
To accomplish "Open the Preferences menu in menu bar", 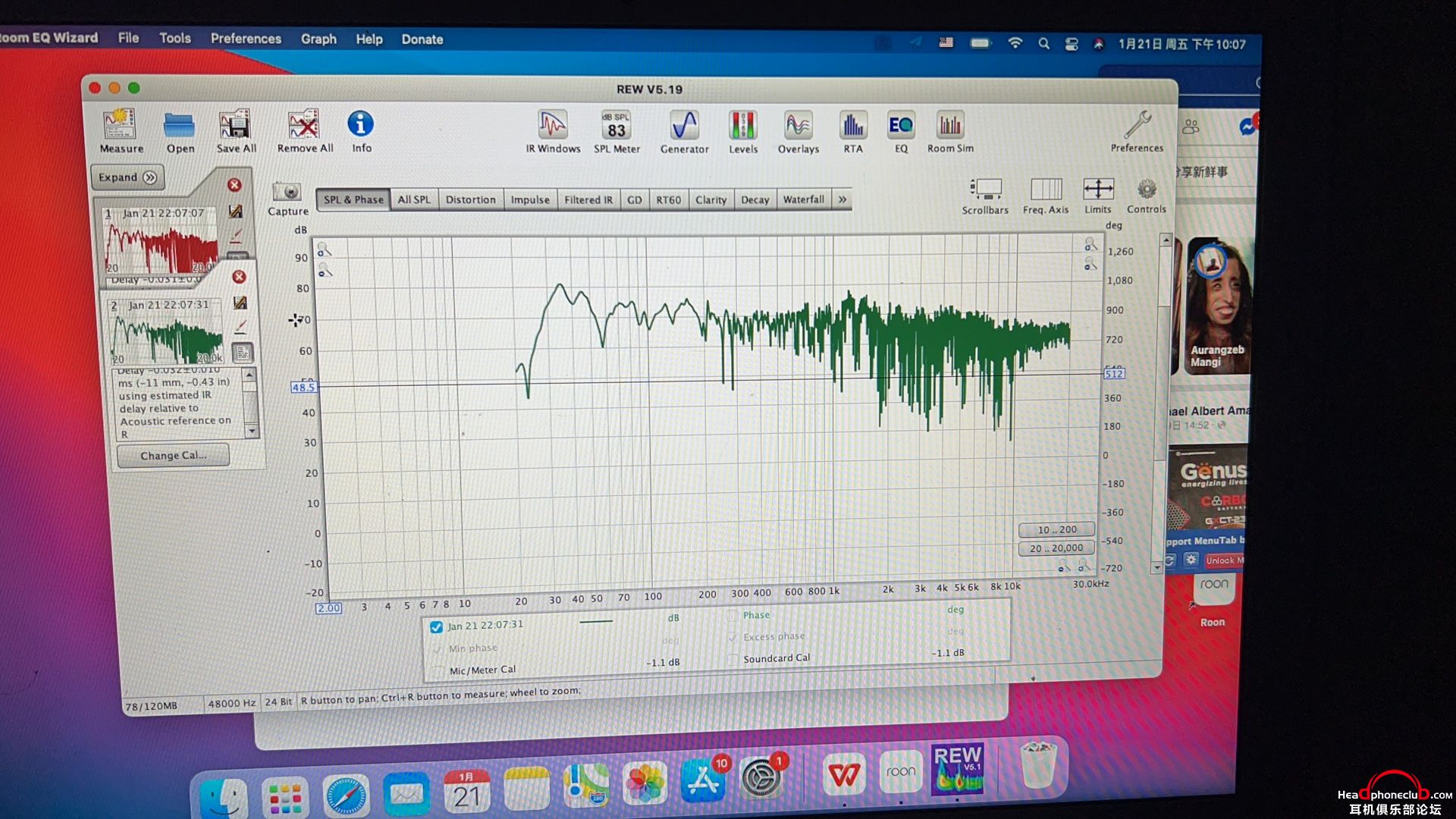I will coord(246,39).
